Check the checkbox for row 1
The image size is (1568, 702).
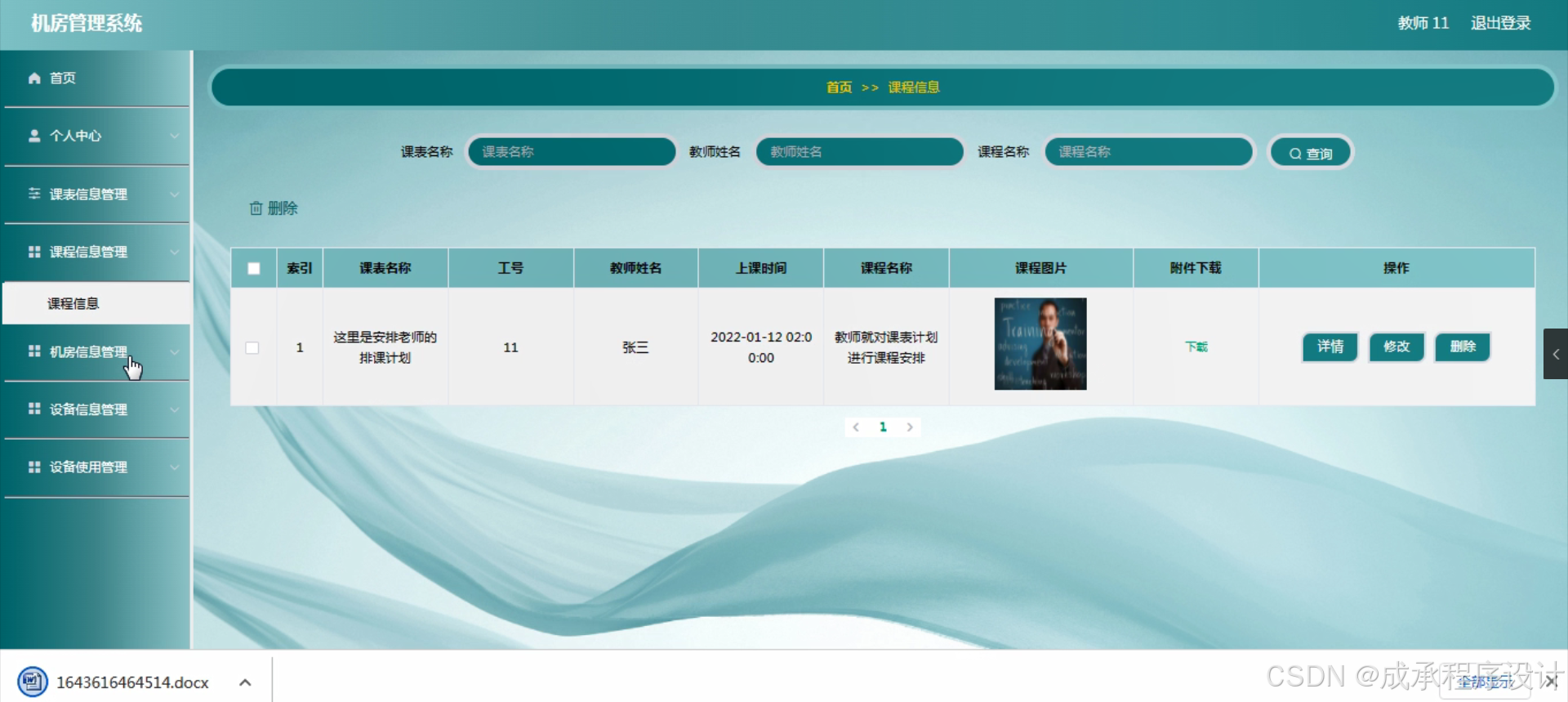tap(252, 347)
